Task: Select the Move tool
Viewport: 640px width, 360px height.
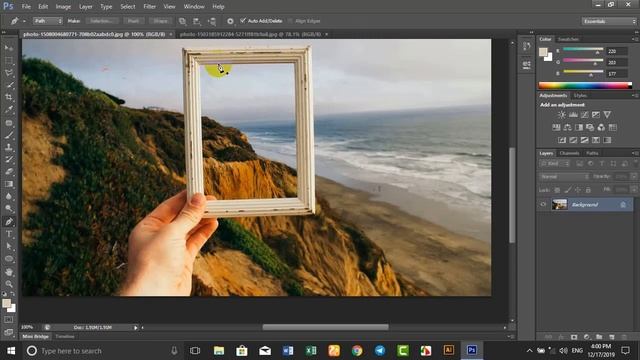Action: click(9, 48)
